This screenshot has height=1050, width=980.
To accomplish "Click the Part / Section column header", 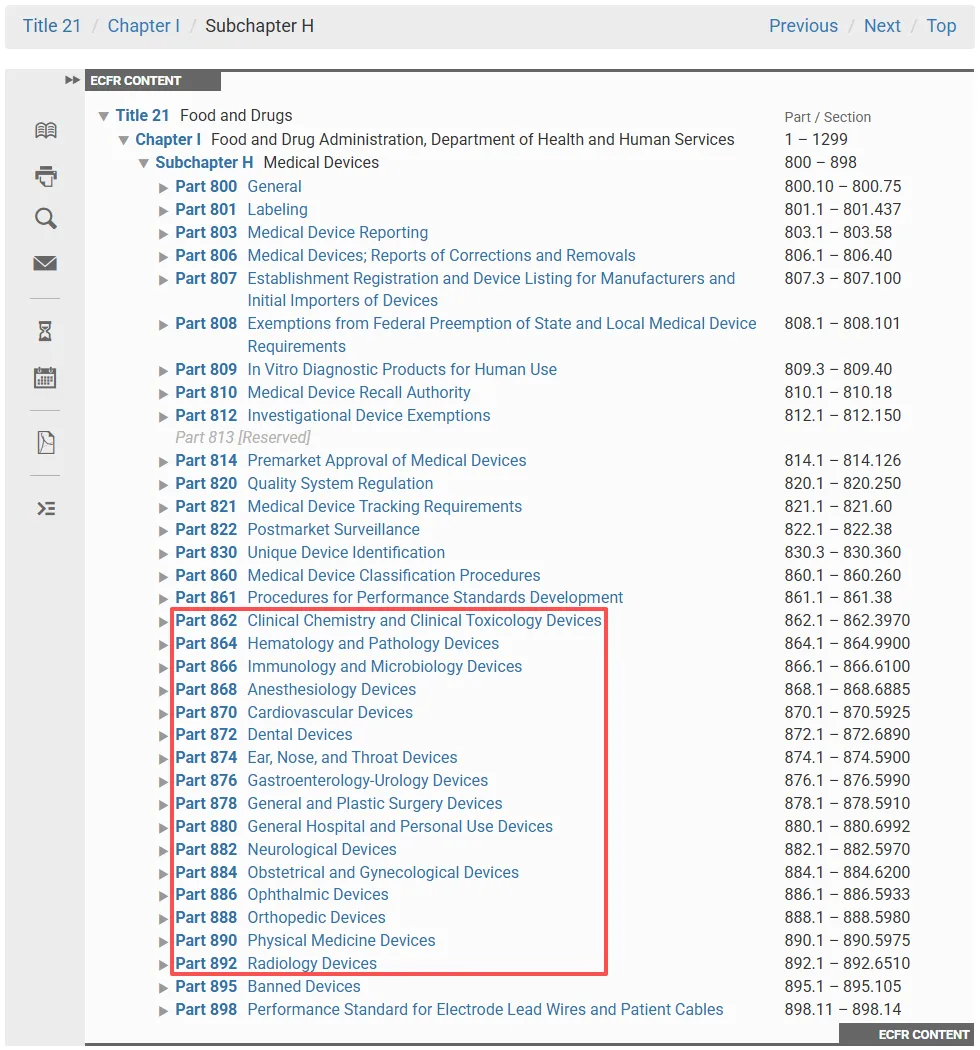I will pyautogui.click(x=828, y=117).
